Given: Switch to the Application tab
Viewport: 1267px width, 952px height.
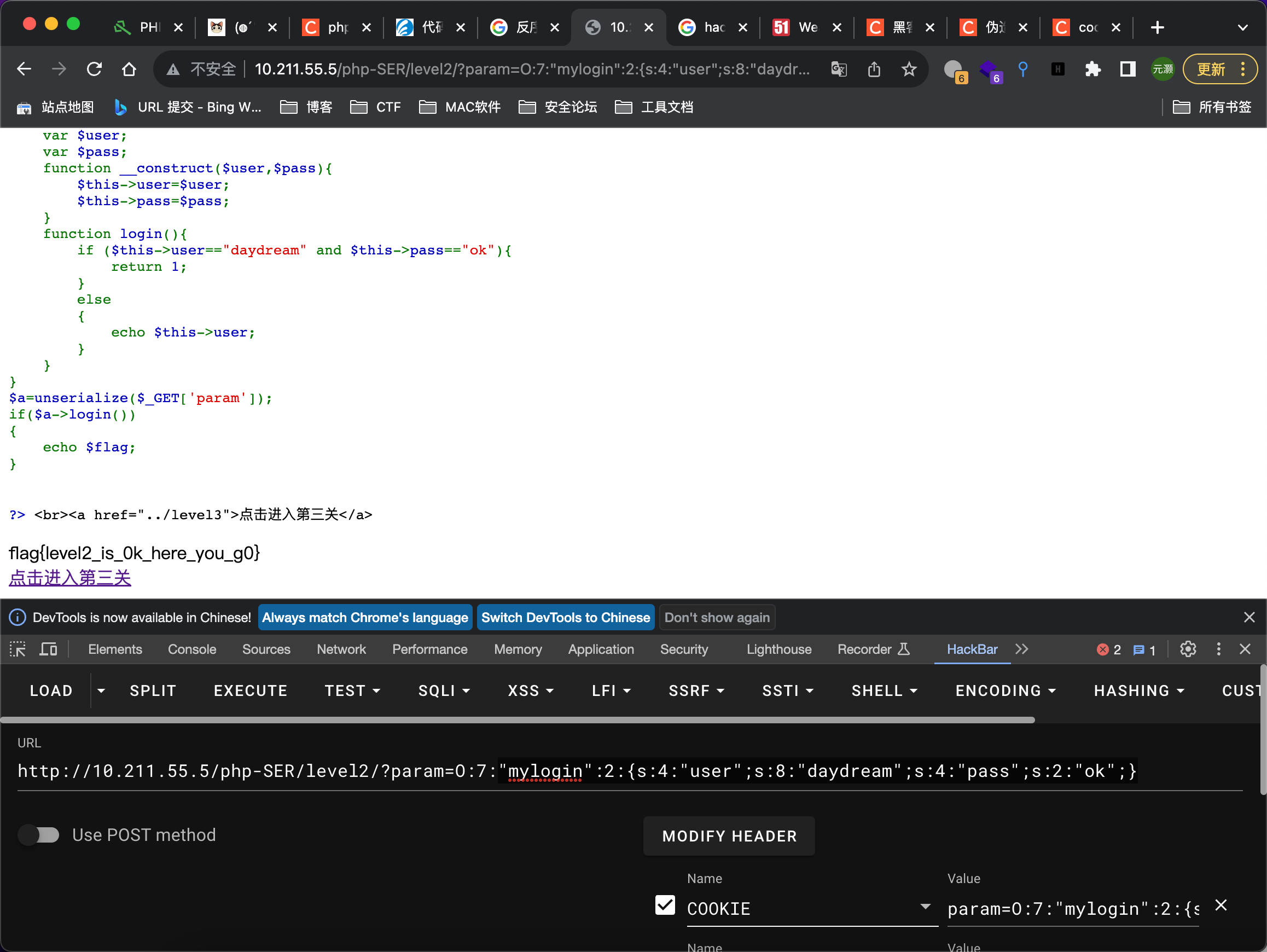Looking at the screenshot, I should pos(601,649).
